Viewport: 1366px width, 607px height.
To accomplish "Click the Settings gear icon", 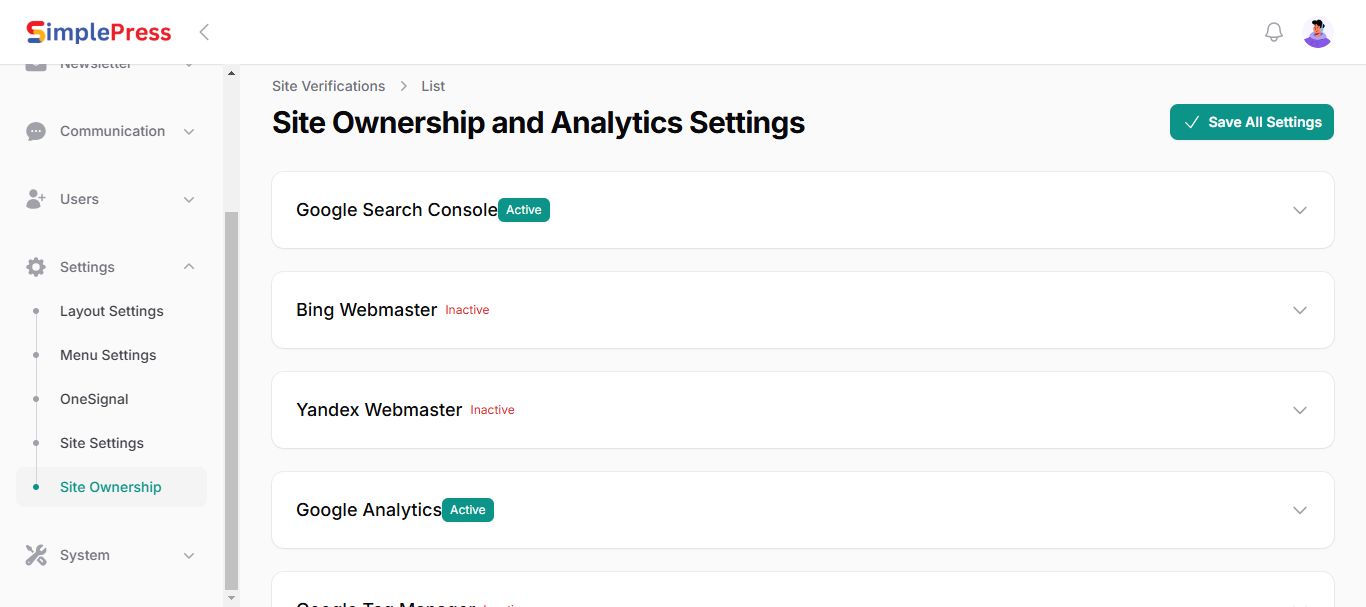I will 36,267.
